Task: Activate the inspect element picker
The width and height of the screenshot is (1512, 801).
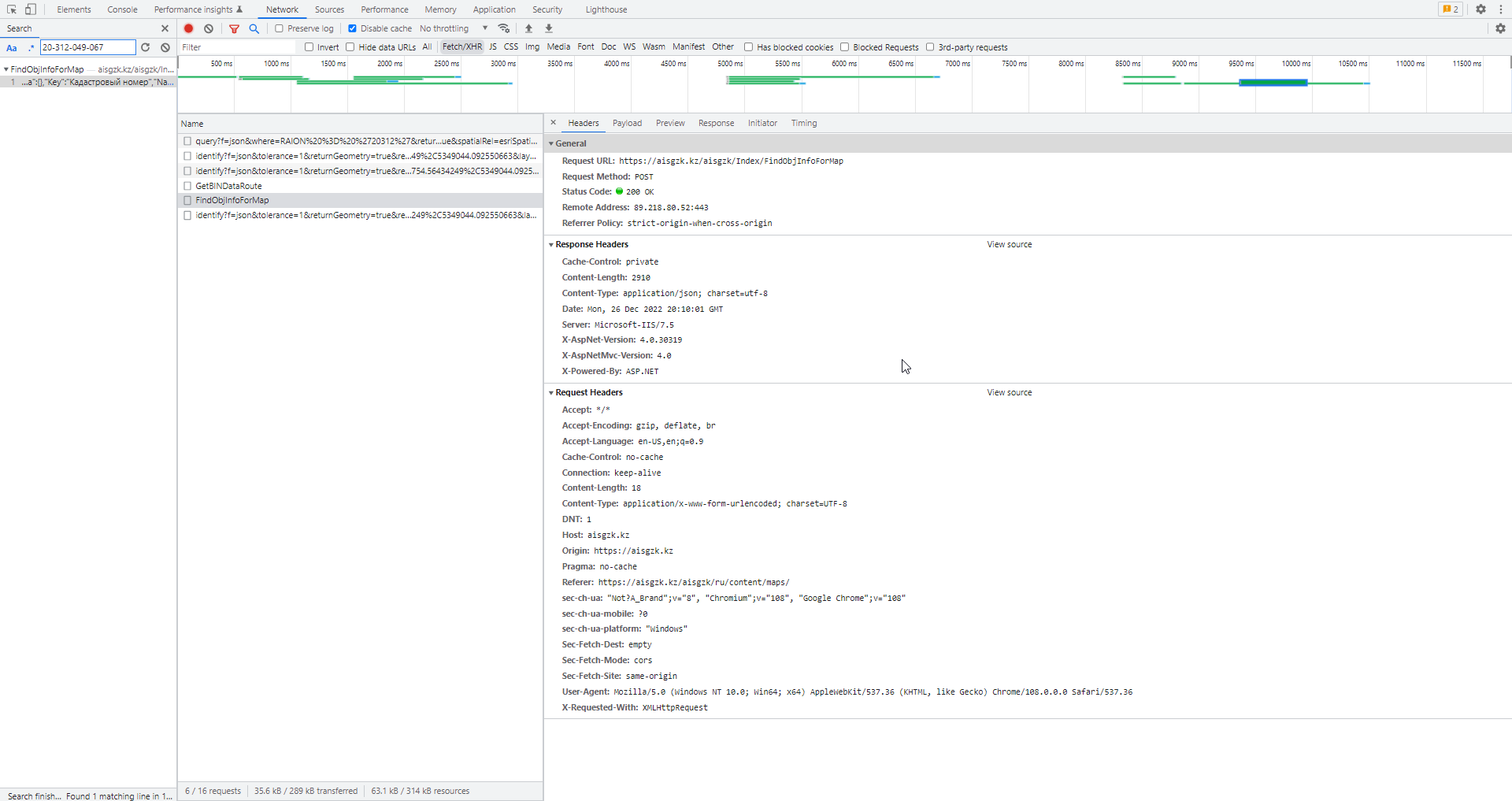Action: [12, 9]
